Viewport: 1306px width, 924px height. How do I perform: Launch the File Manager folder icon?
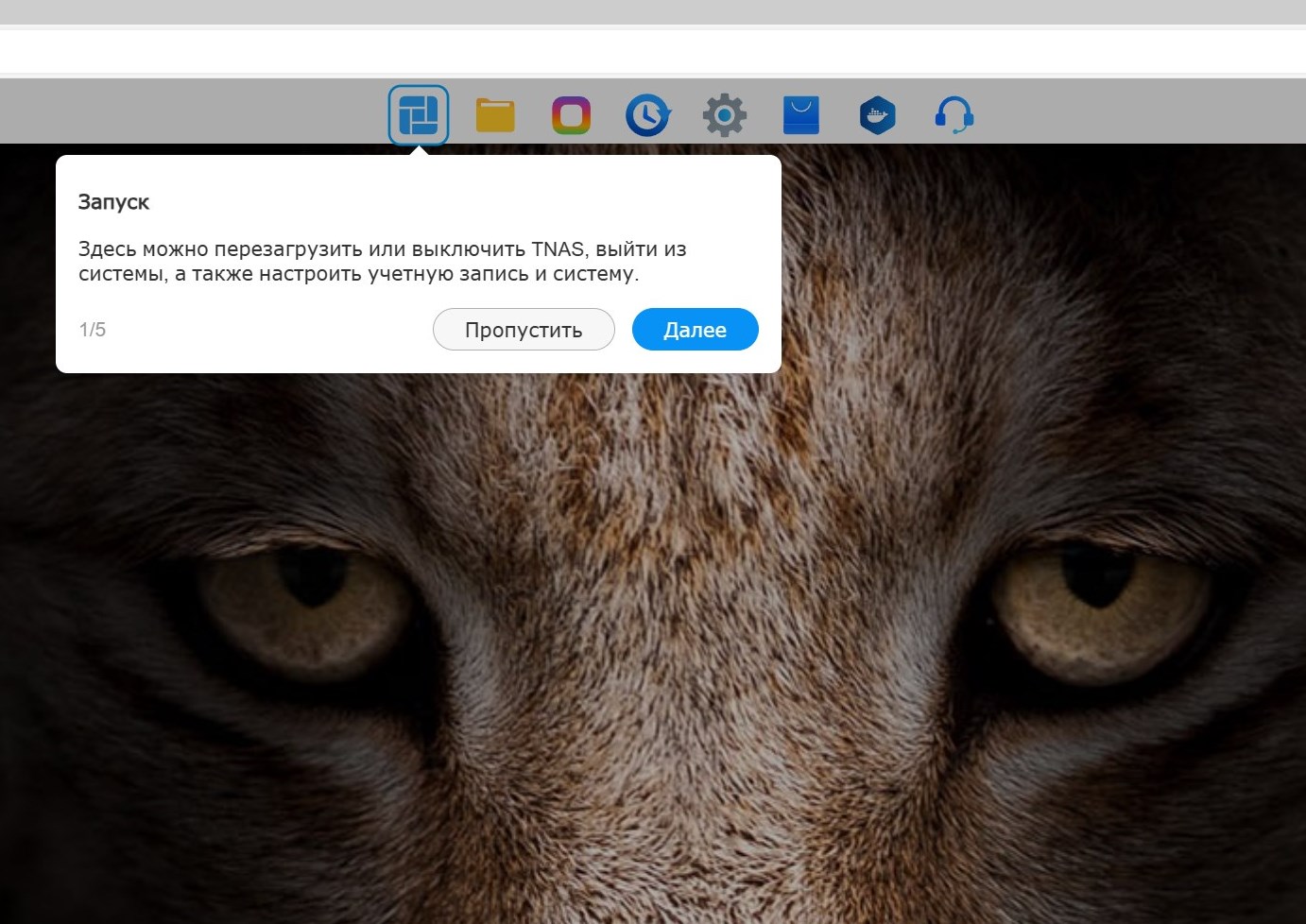[x=495, y=115]
